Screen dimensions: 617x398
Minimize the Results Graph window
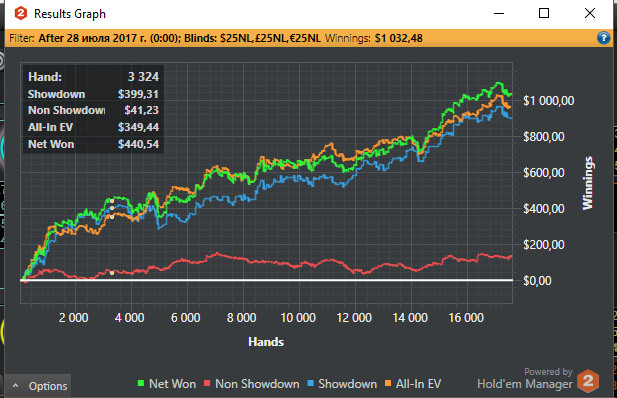point(499,13)
